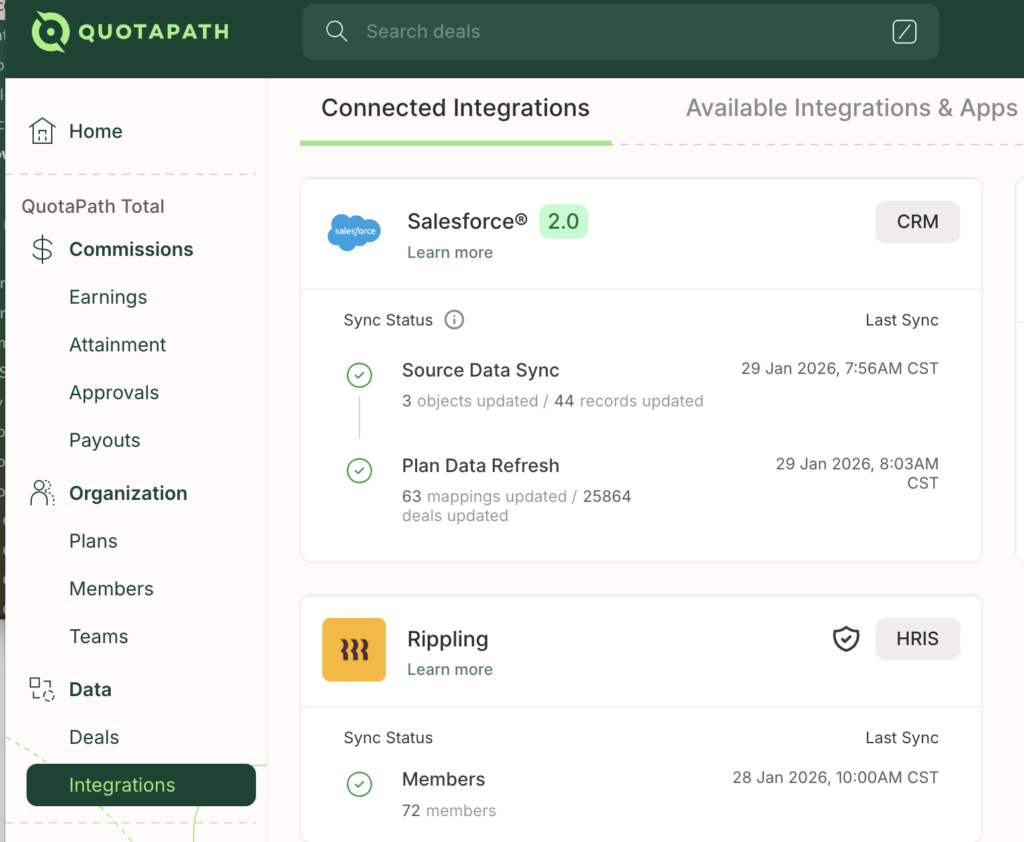Select the Home house icon
The width and height of the screenshot is (1024, 842).
click(42, 130)
